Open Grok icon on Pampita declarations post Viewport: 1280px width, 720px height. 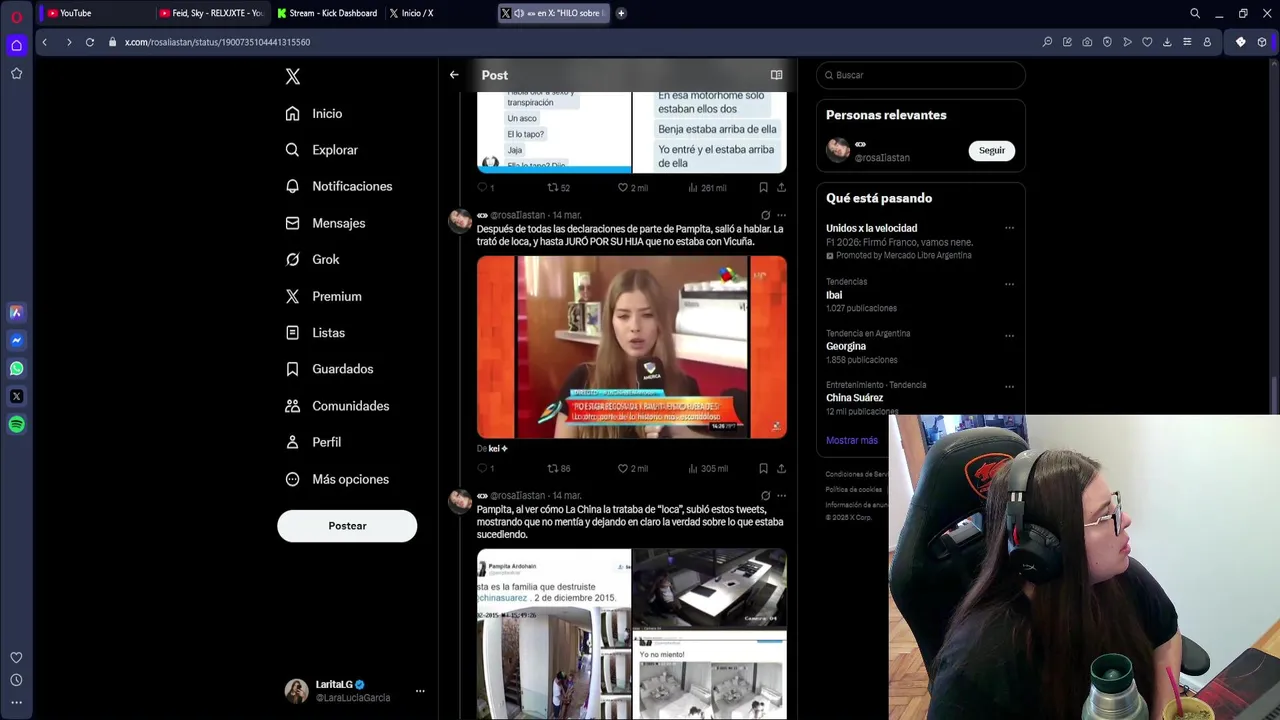765,215
